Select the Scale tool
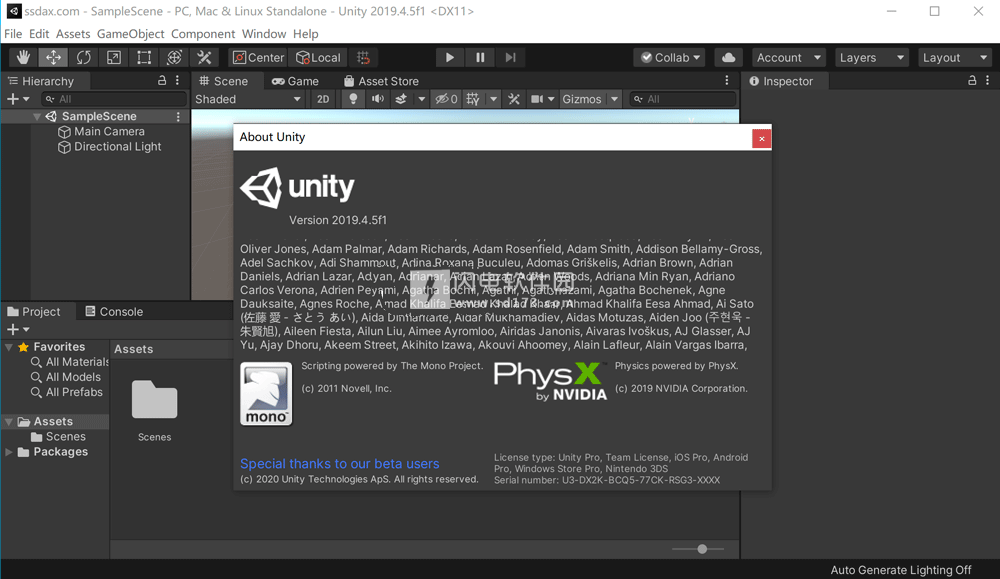Screen dimensions: 1000x579 [x=114, y=57]
